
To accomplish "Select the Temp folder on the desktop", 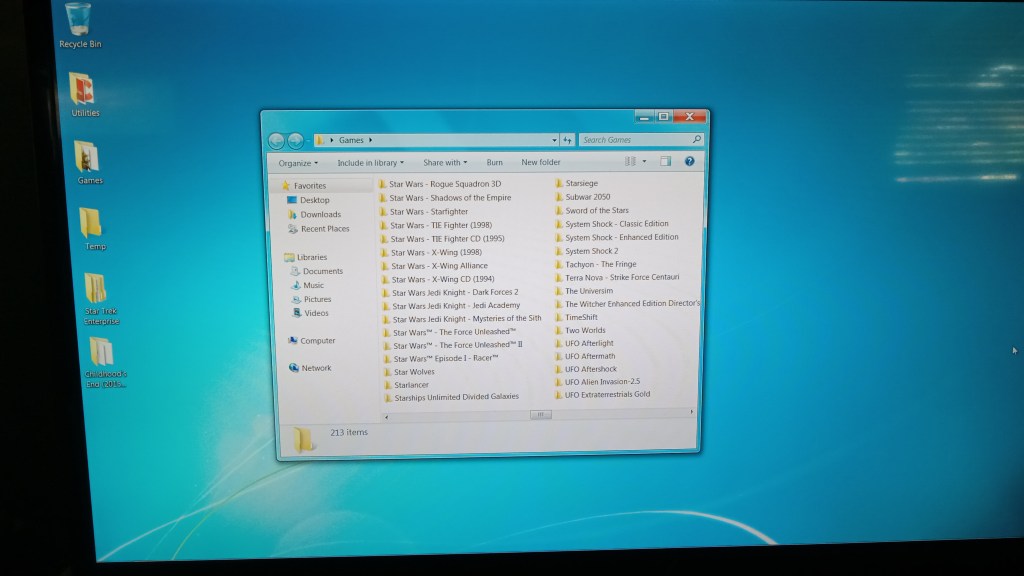I will tap(92, 227).
